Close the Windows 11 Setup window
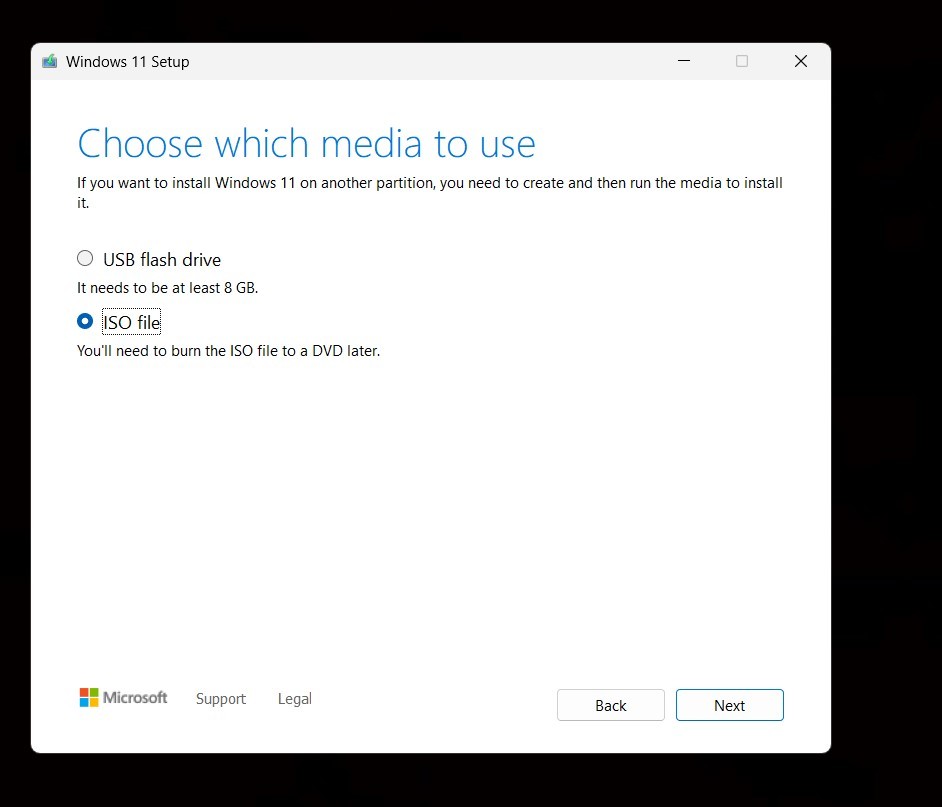This screenshot has height=807, width=942. [x=800, y=61]
